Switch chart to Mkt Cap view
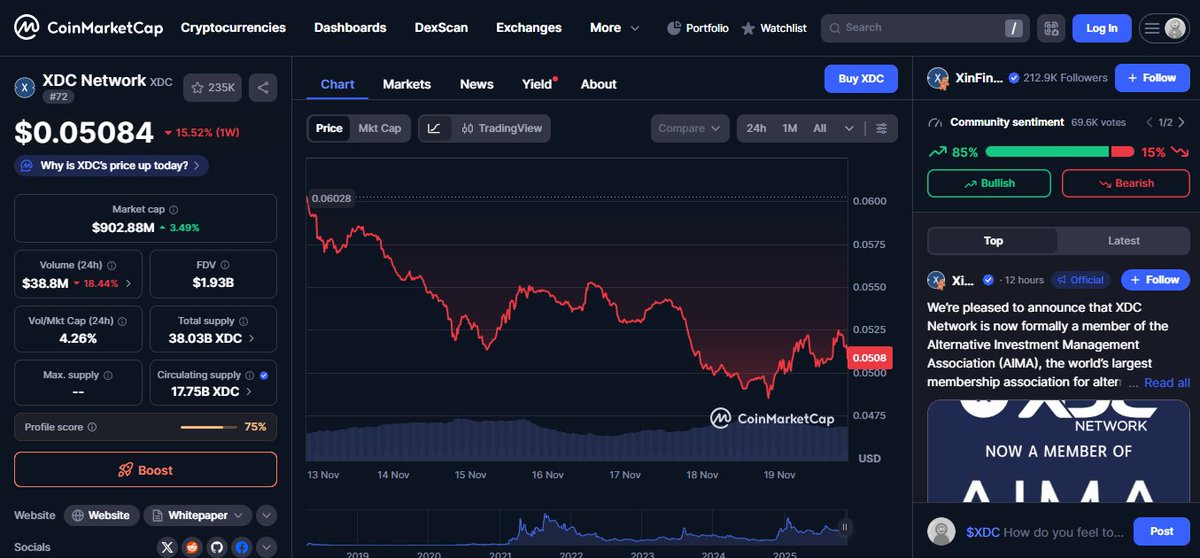Viewport: 1200px width, 558px height. click(x=380, y=128)
